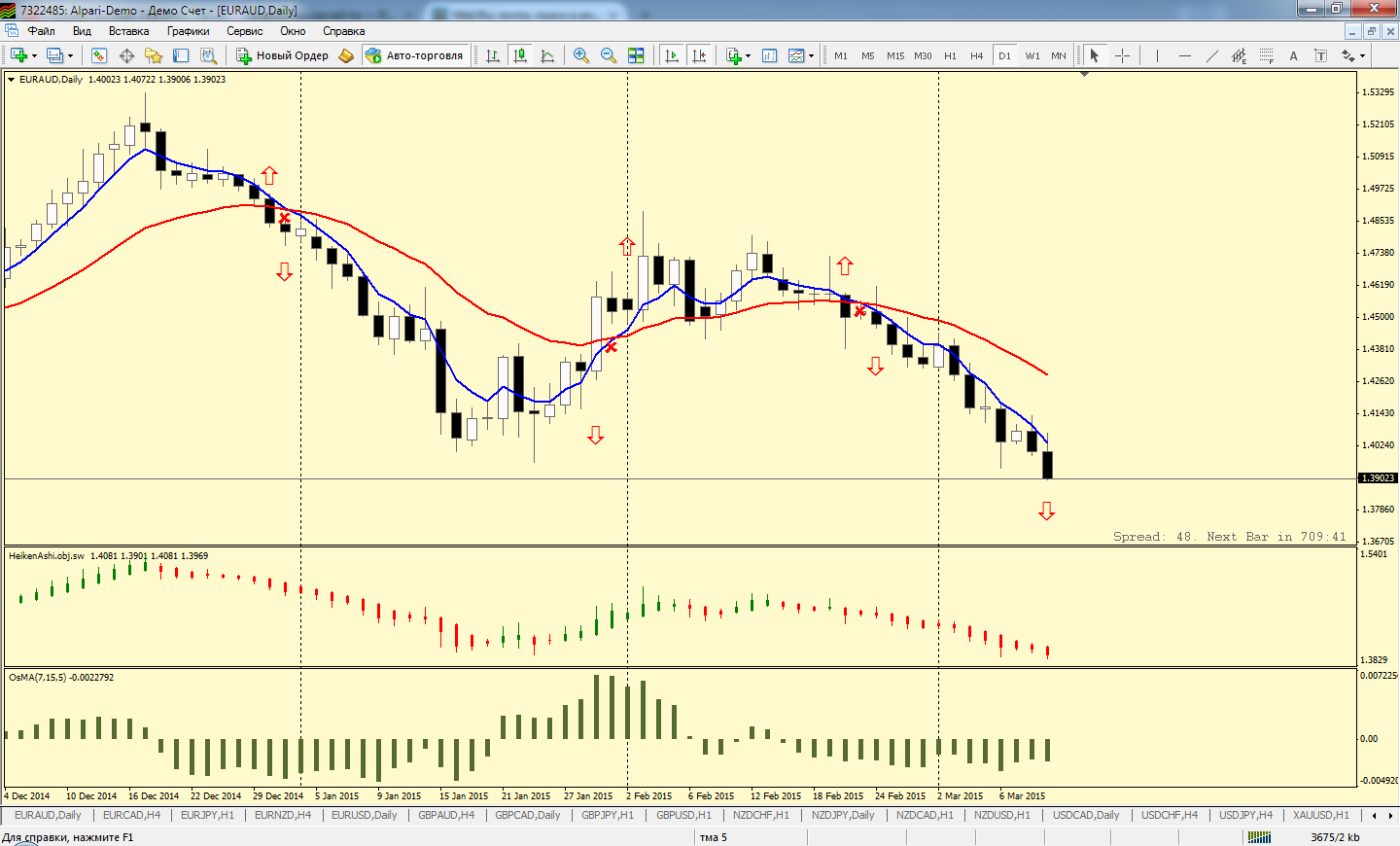Viewport: 1400px width, 846px height.
Task: Toggle chart shift icon
Action: pyautogui.click(x=699, y=55)
